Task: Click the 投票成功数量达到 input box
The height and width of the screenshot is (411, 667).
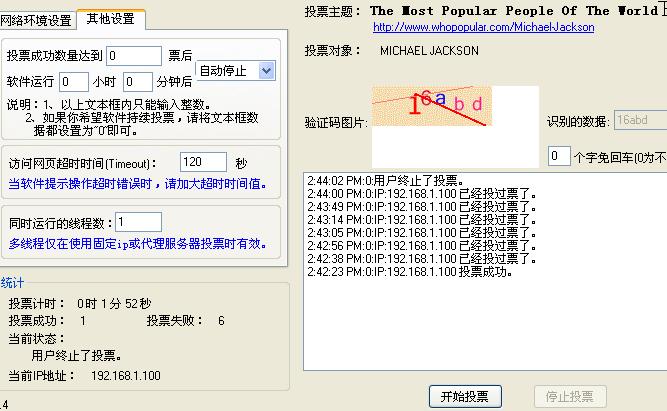Action: click(x=133, y=56)
